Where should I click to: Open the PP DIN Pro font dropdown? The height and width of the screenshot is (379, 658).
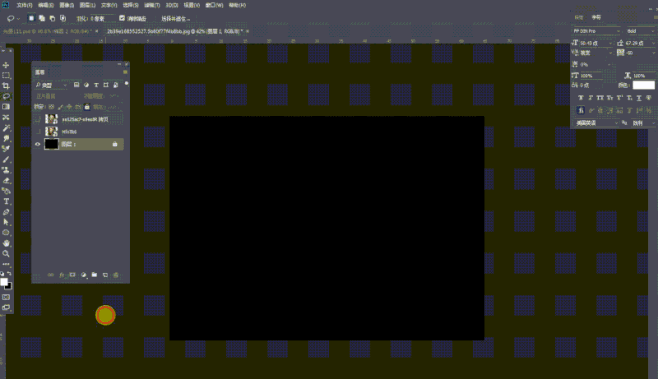click(596, 31)
